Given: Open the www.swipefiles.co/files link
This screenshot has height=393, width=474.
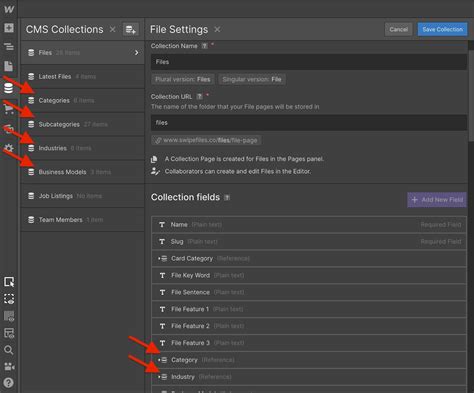Looking at the screenshot, I should [x=206, y=140].
